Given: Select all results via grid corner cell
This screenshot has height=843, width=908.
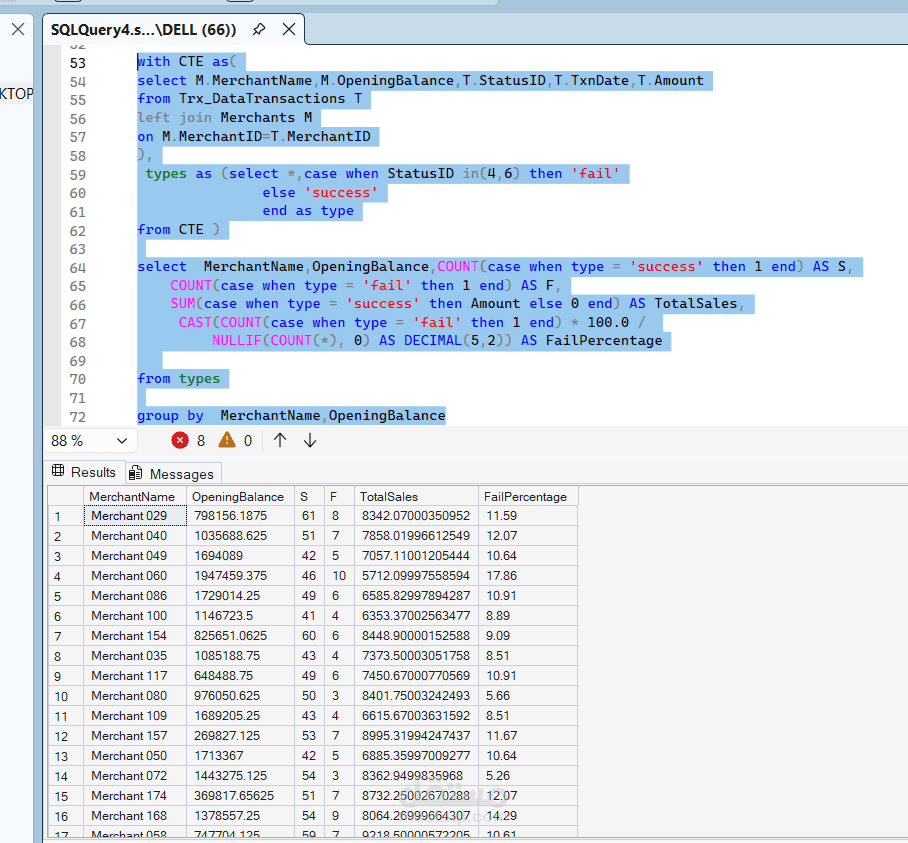Looking at the screenshot, I should click(x=66, y=497).
